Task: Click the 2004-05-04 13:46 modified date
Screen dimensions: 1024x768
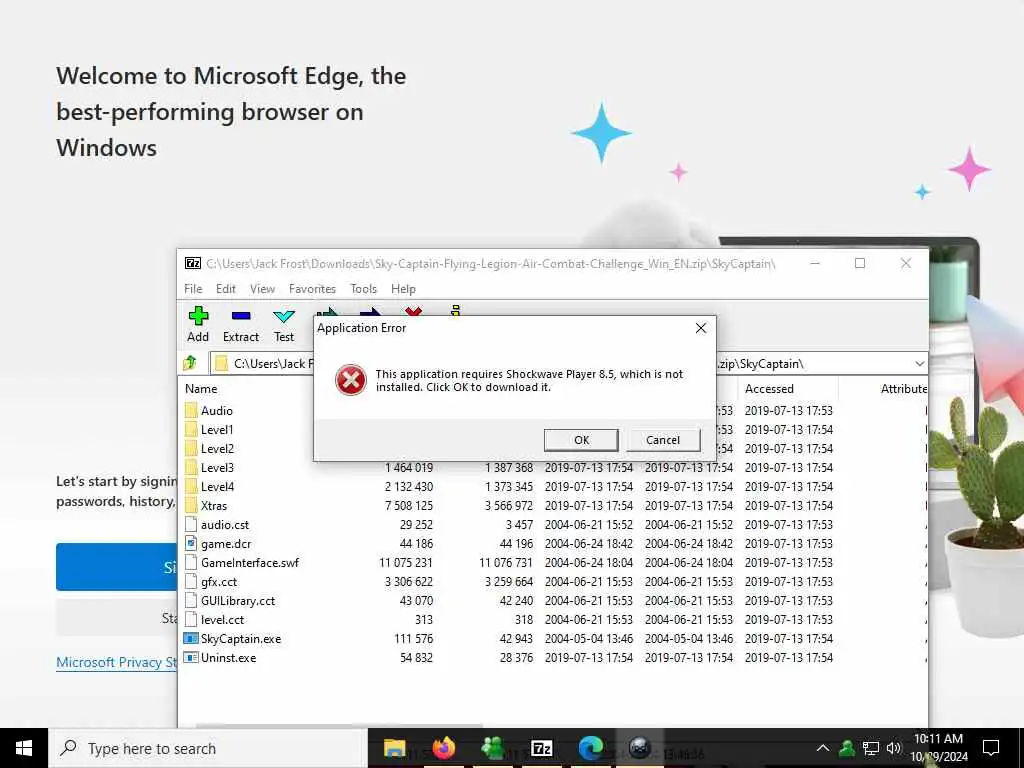Action: [x=588, y=639]
